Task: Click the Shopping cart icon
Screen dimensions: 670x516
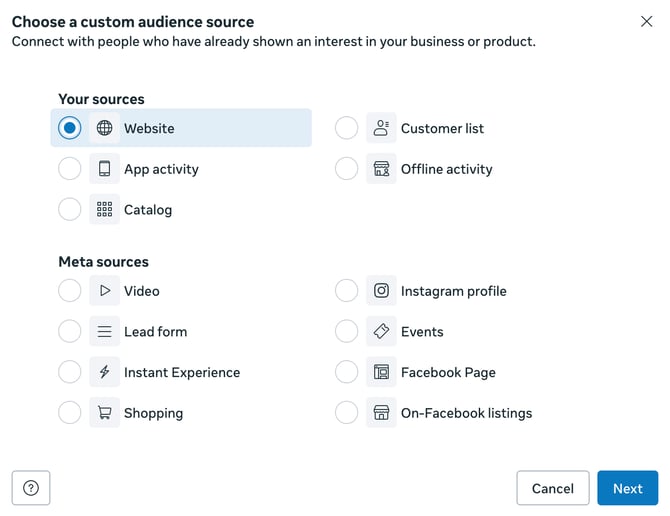Action: [104, 413]
